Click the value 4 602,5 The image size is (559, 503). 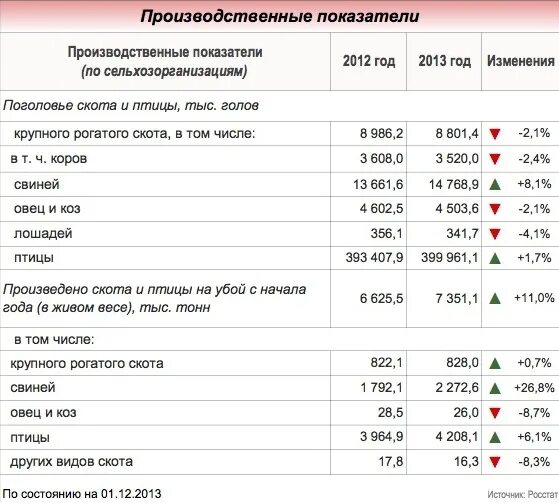pos(381,209)
